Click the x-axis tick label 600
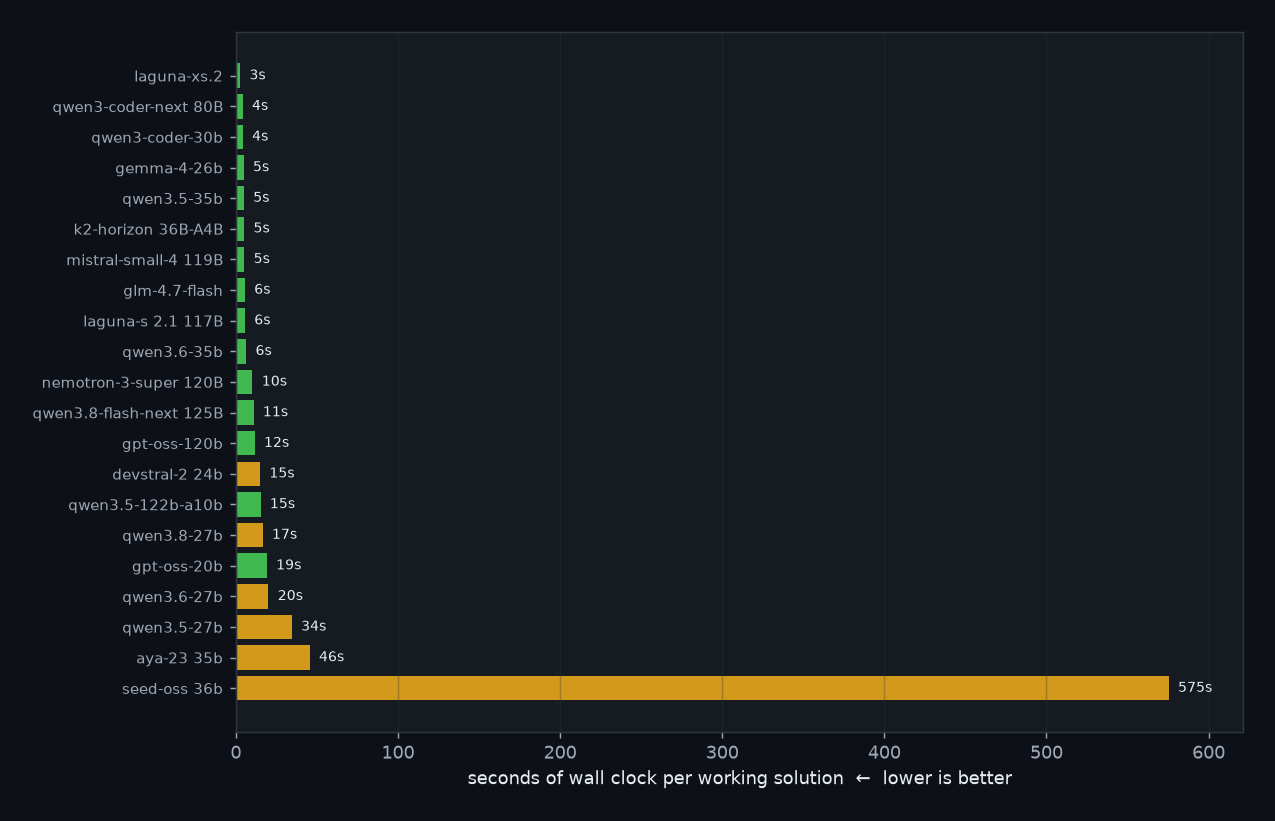The height and width of the screenshot is (821, 1275). (x=1209, y=751)
